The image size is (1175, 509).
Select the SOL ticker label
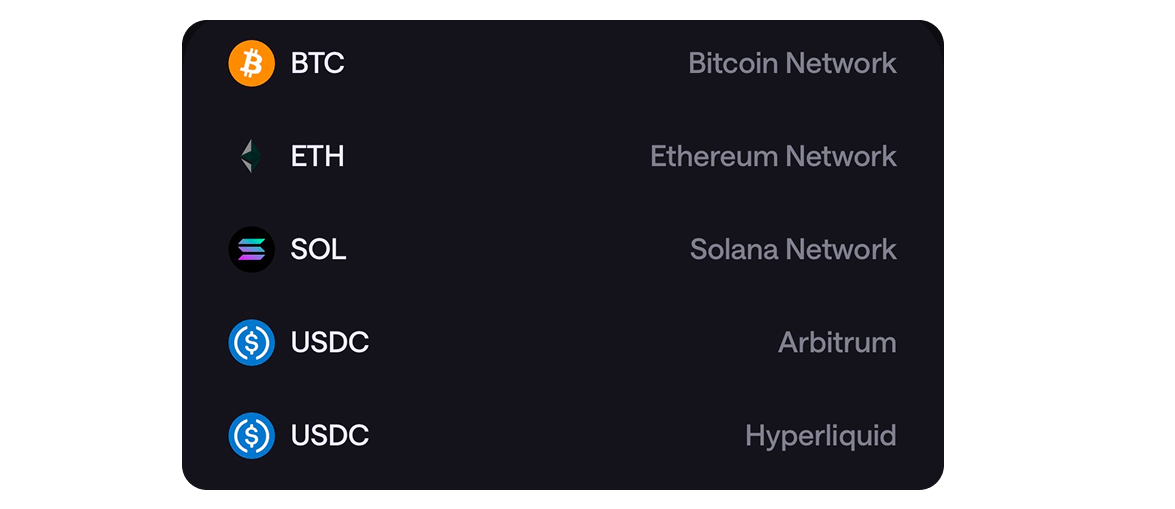[x=318, y=249]
